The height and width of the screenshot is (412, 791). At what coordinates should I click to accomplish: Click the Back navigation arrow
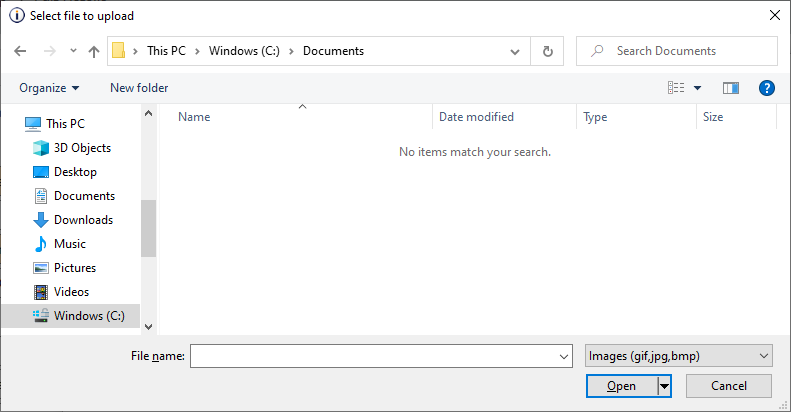[x=21, y=51]
